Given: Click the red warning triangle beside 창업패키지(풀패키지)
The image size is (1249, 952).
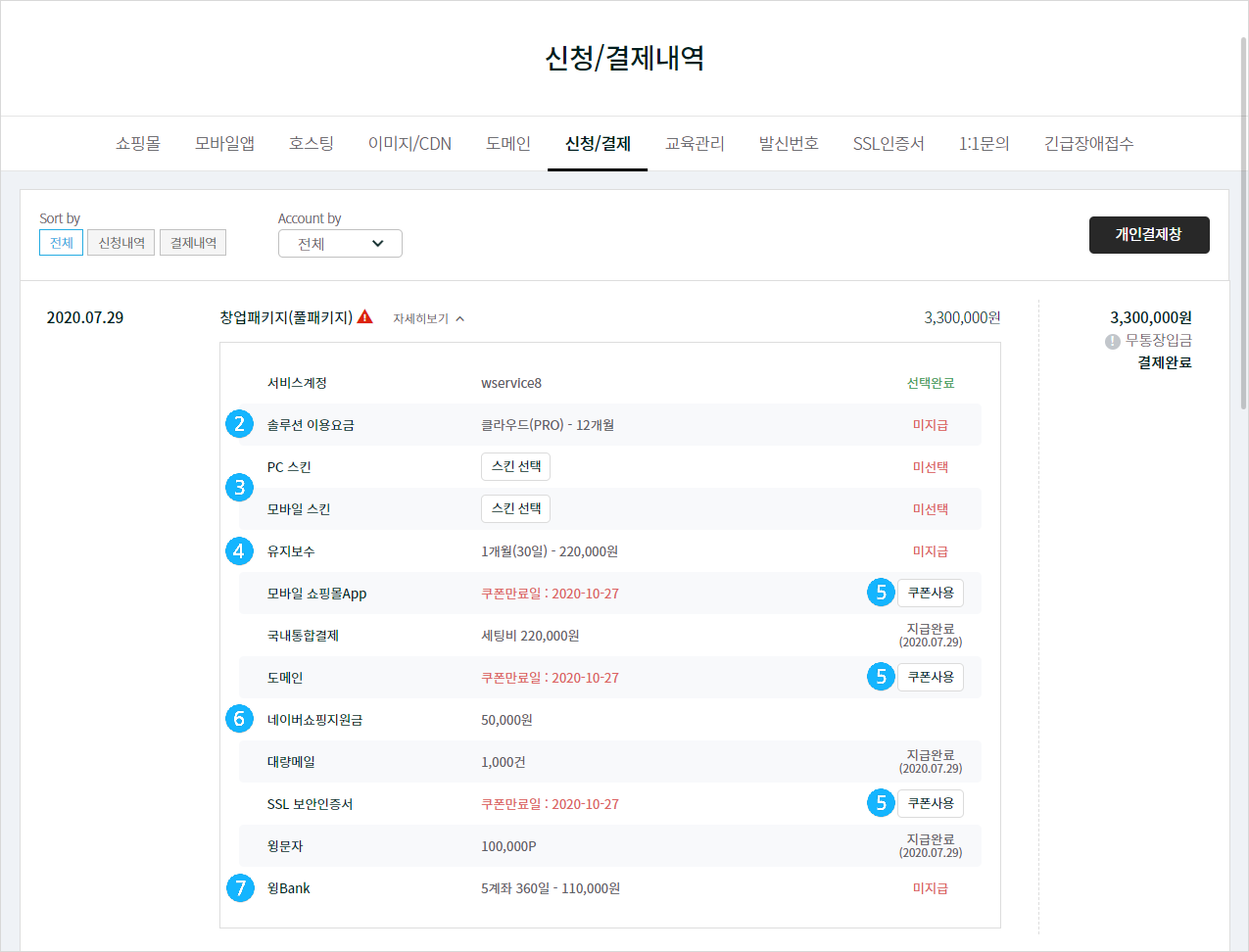Looking at the screenshot, I should point(365,317).
